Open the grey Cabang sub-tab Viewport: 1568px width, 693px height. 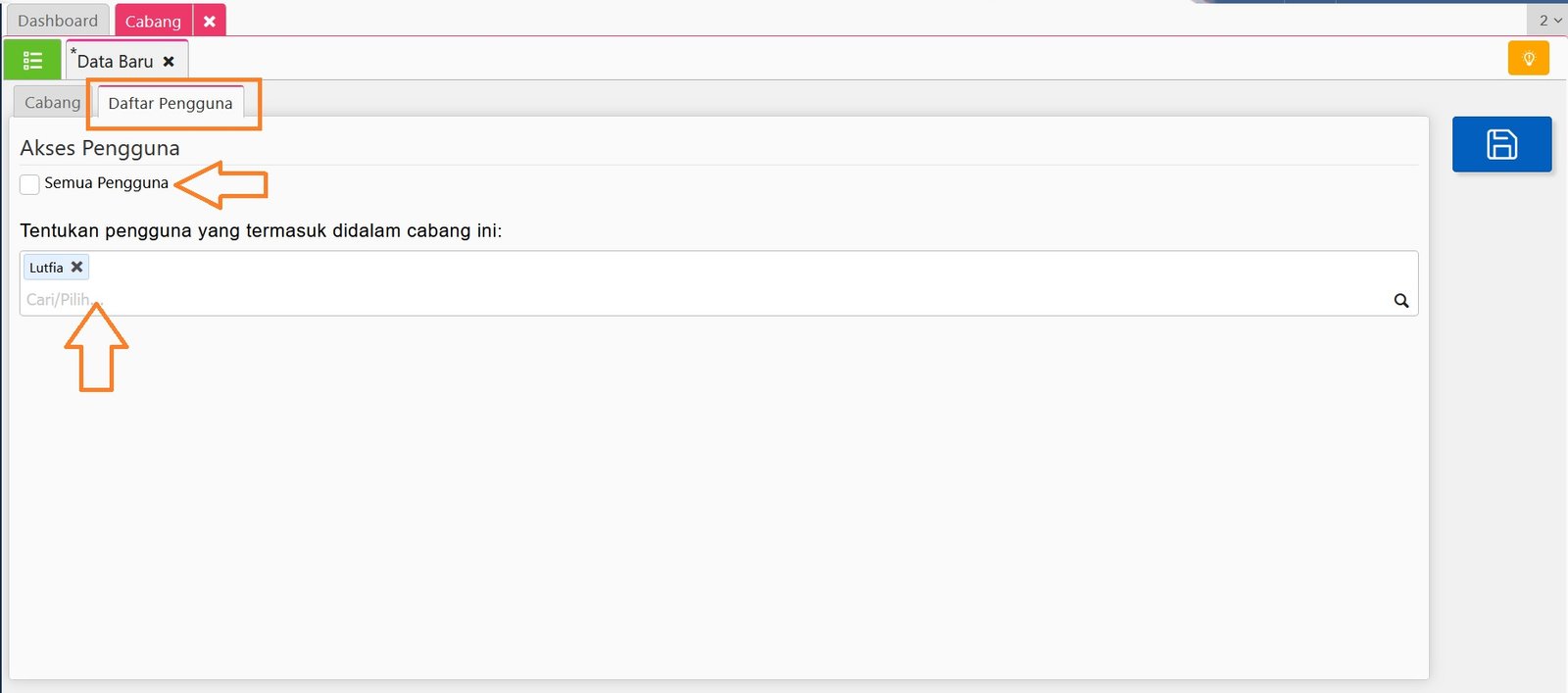click(52, 103)
